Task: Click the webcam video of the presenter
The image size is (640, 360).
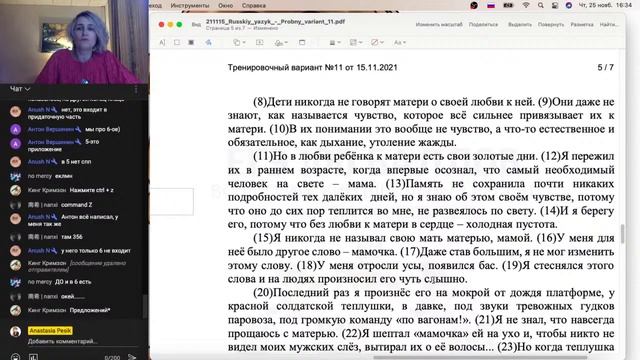Action: pos(74,42)
